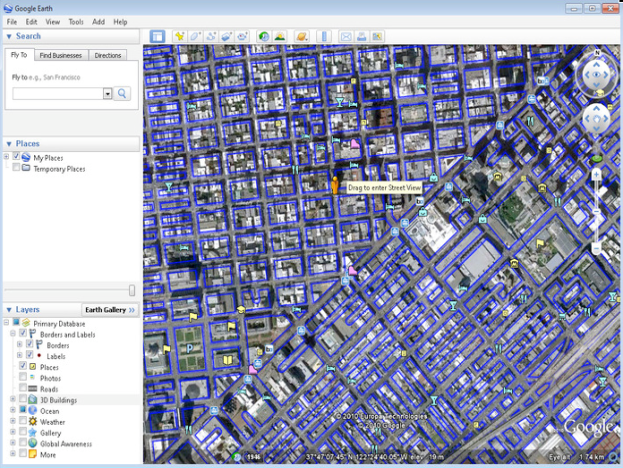Click the Print icon in toolbar
Image resolution: width=623 pixels, height=468 pixels.
[x=362, y=37]
